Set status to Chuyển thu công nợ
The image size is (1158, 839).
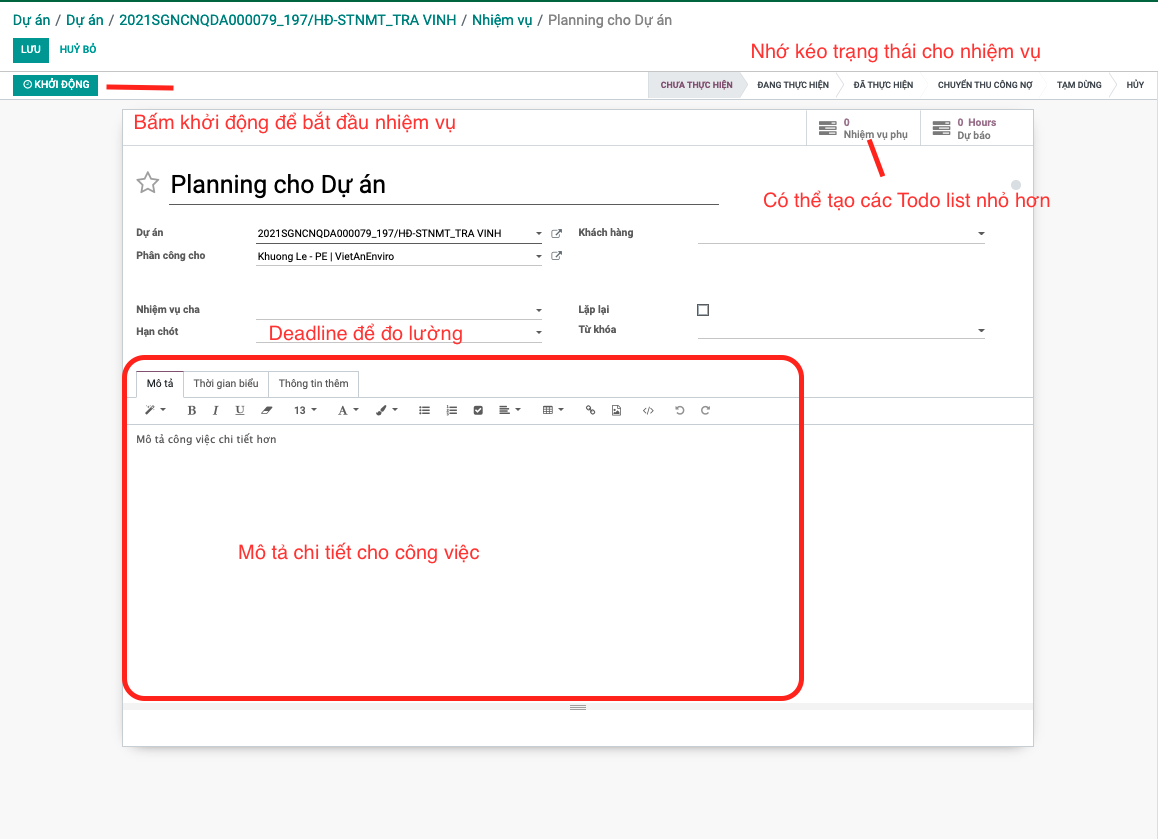pyautogui.click(x=984, y=85)
